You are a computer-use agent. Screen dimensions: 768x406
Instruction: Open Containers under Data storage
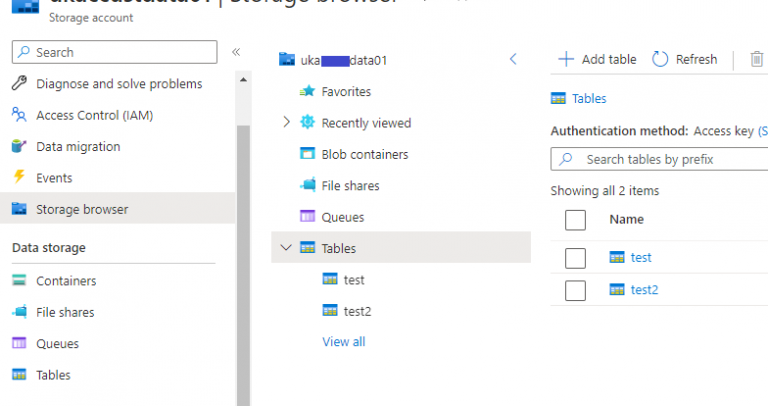coord(66,281)
